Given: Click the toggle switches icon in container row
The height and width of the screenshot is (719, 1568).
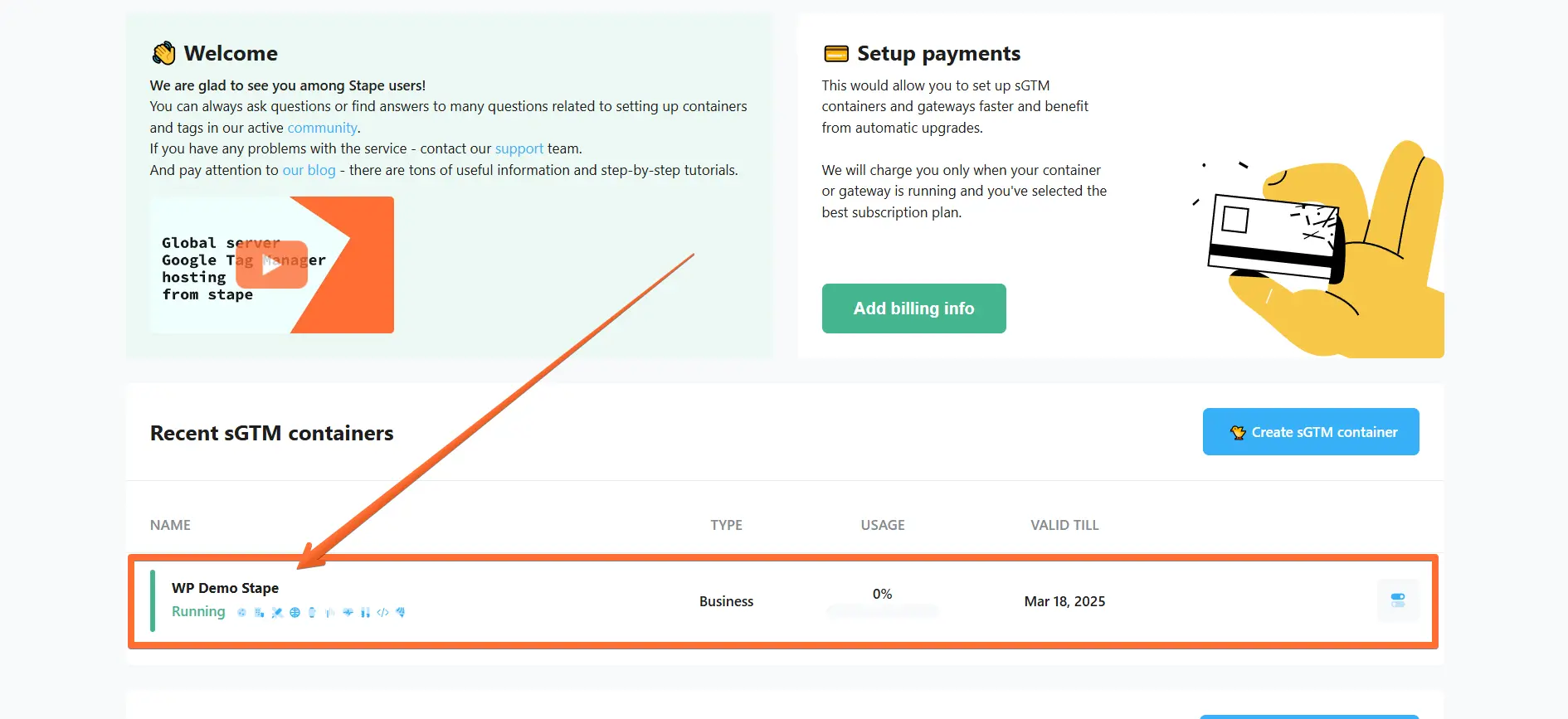Looking at the screenshot, I should tap(1398, 600).
